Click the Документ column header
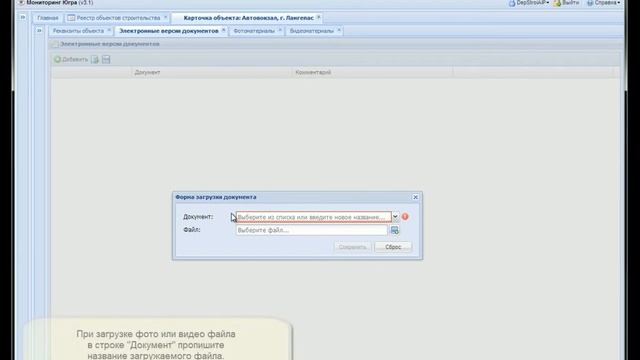The image size is (640, 360). (212, 72)
